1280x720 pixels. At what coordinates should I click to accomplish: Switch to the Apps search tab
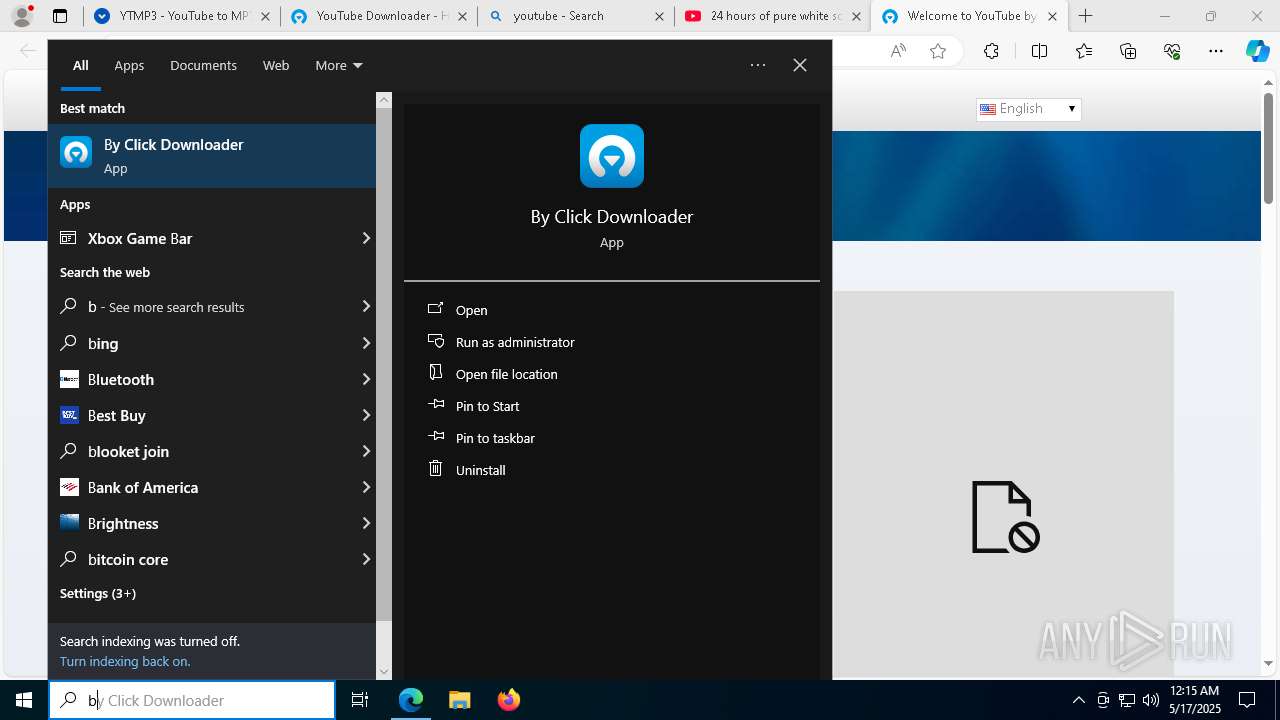[x=129, y=65]
